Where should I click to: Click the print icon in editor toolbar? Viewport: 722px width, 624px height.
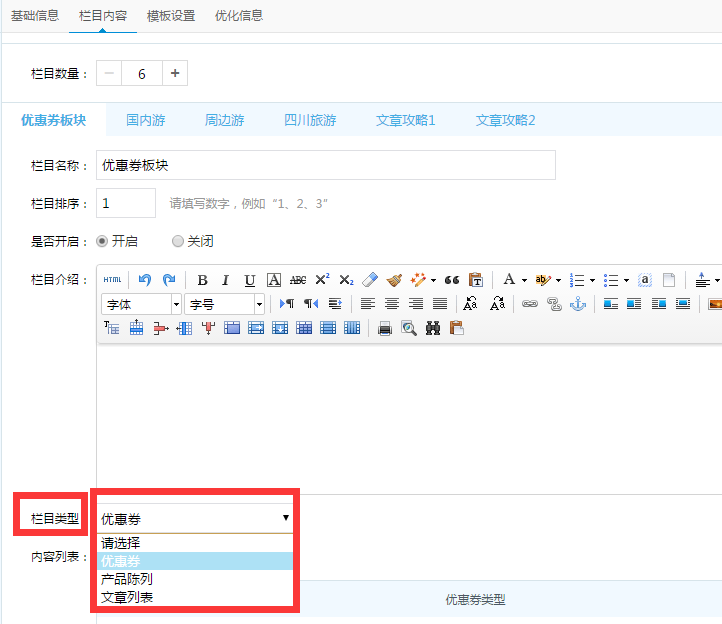click(385, 328)
